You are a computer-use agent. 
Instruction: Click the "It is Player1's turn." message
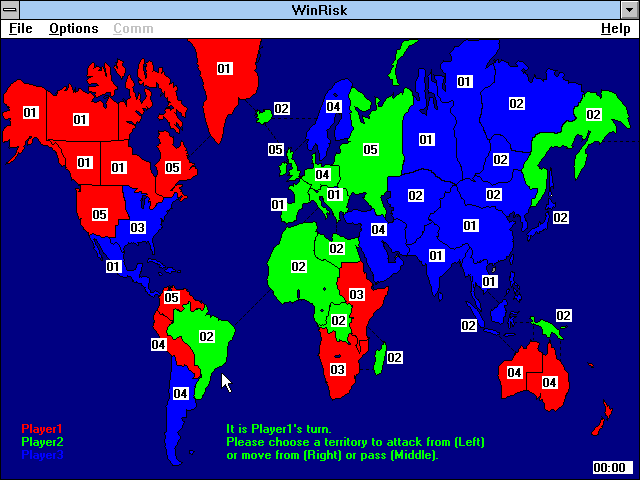pyautogui.click(x=279, y=429)
